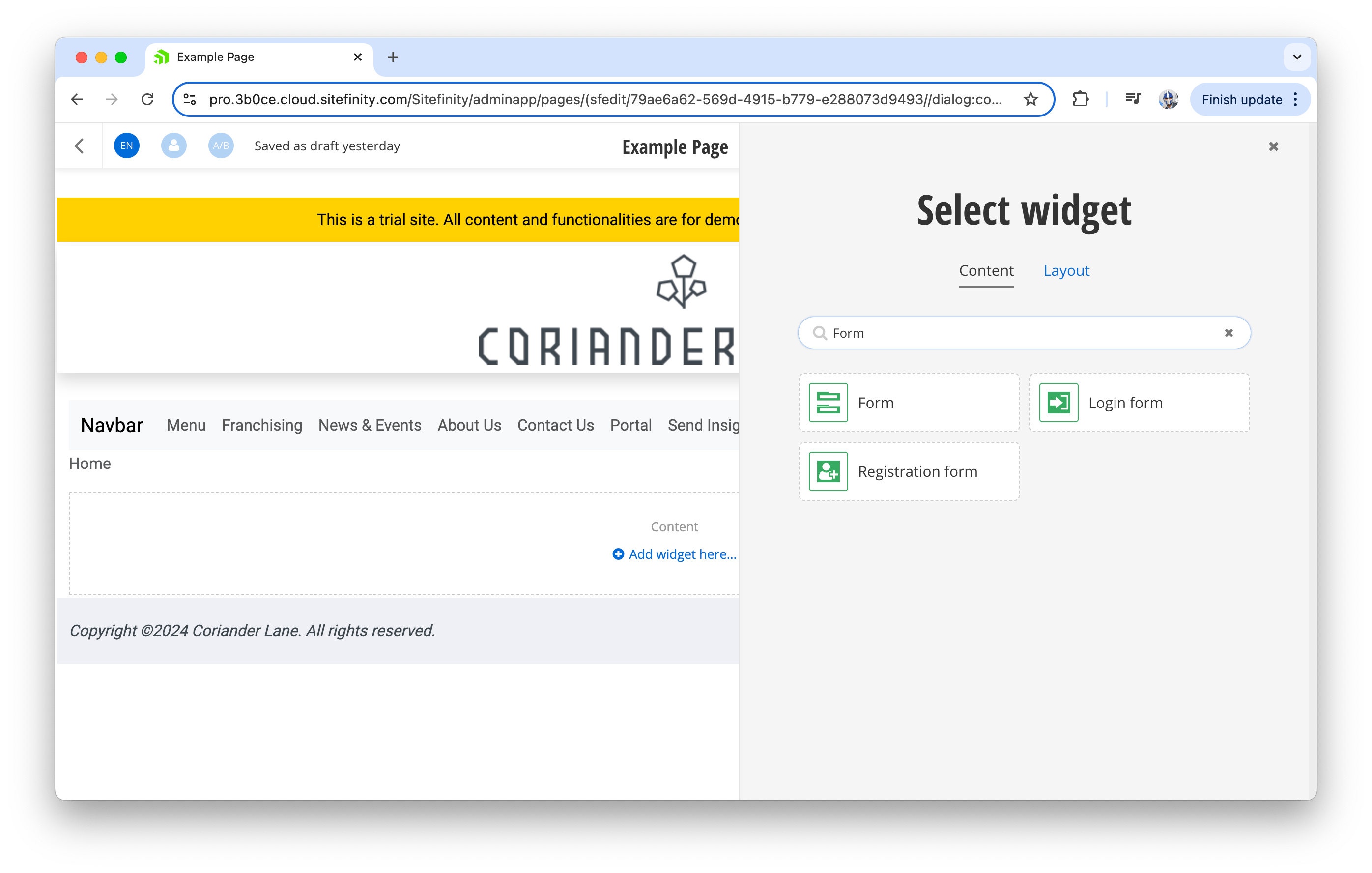Image resolution: width=1372 pixels, height=873 pixels.
Task: Go back using the page editor chevron
Action: (x=79, y=146)
